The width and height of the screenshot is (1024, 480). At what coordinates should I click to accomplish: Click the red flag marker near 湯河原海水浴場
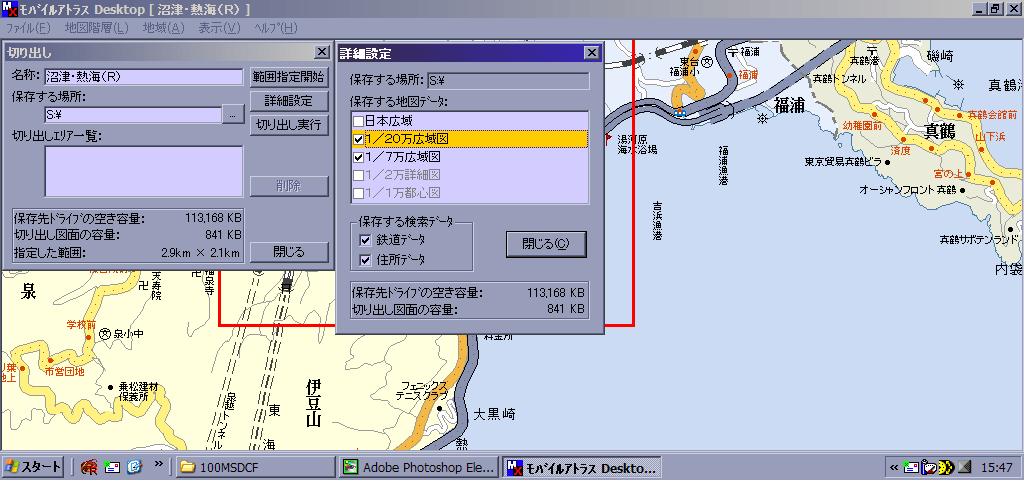(x=610, y=138)
